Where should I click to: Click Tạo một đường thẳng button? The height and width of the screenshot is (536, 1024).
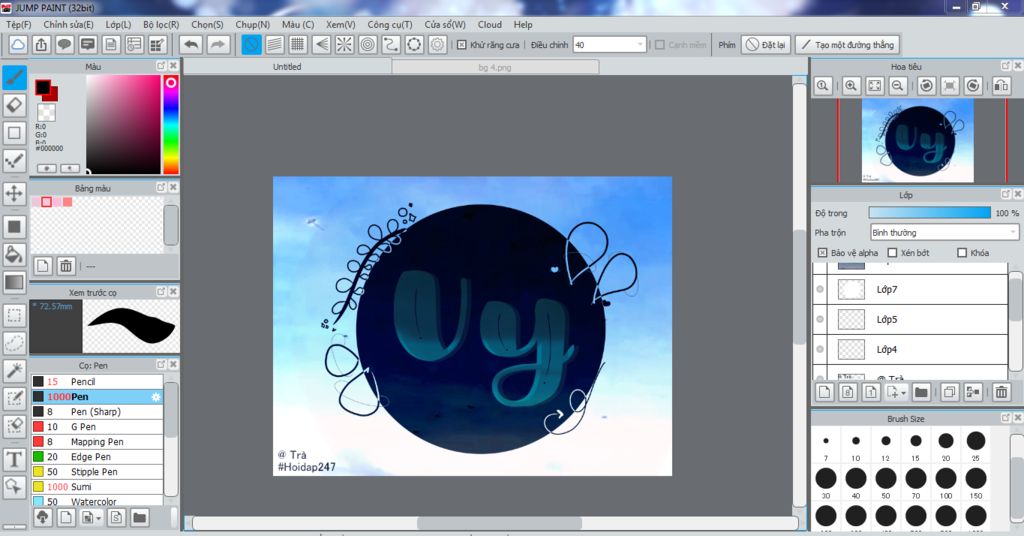848,45
